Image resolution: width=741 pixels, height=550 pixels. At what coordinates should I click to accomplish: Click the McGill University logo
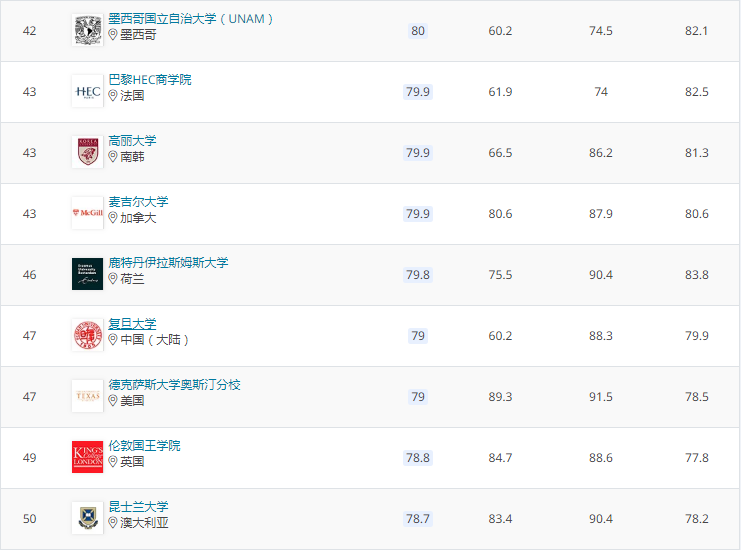point(87,213)
